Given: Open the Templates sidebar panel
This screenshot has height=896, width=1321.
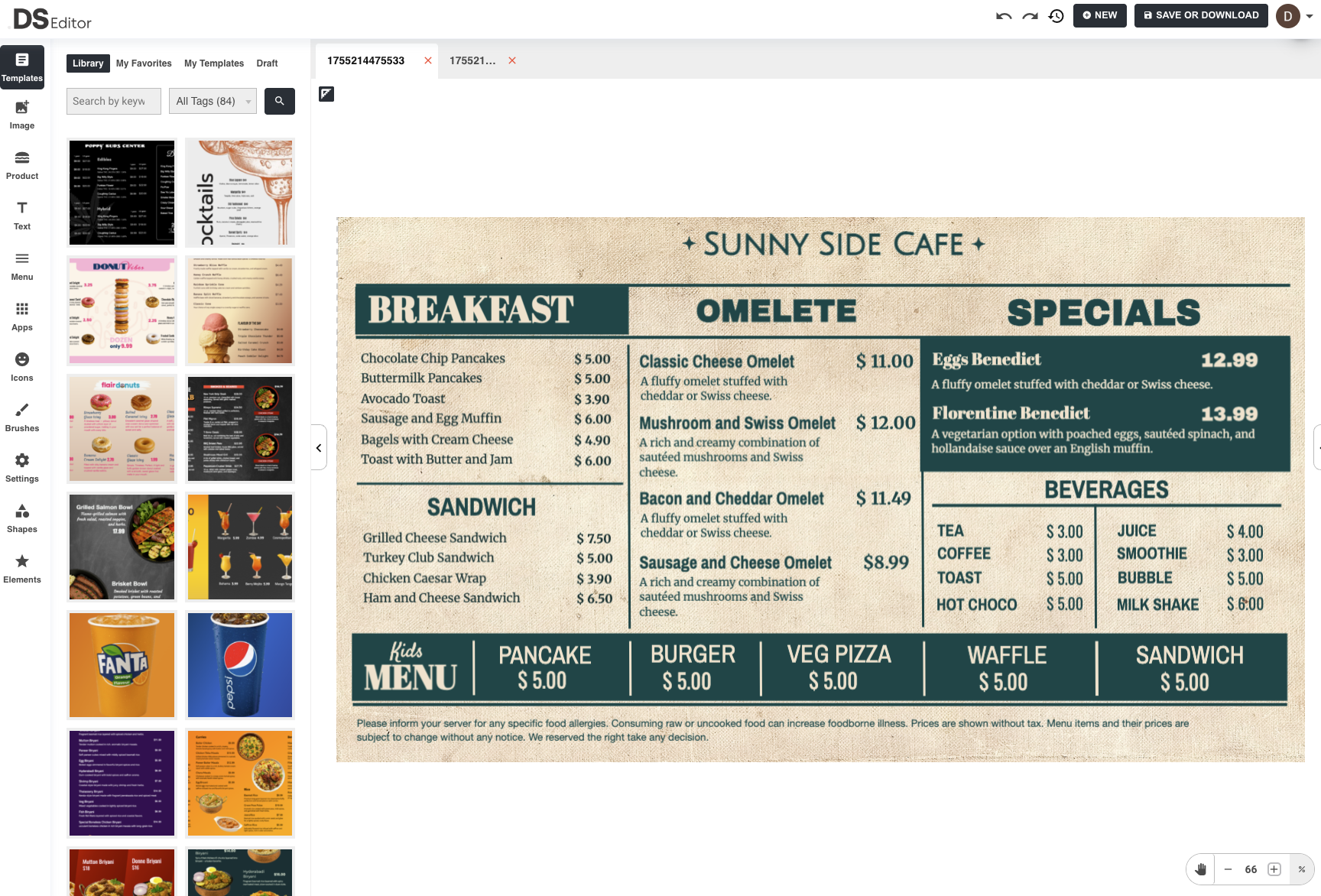Looking at the screenshot, I should pyautogui.click(x=22, y=67).
